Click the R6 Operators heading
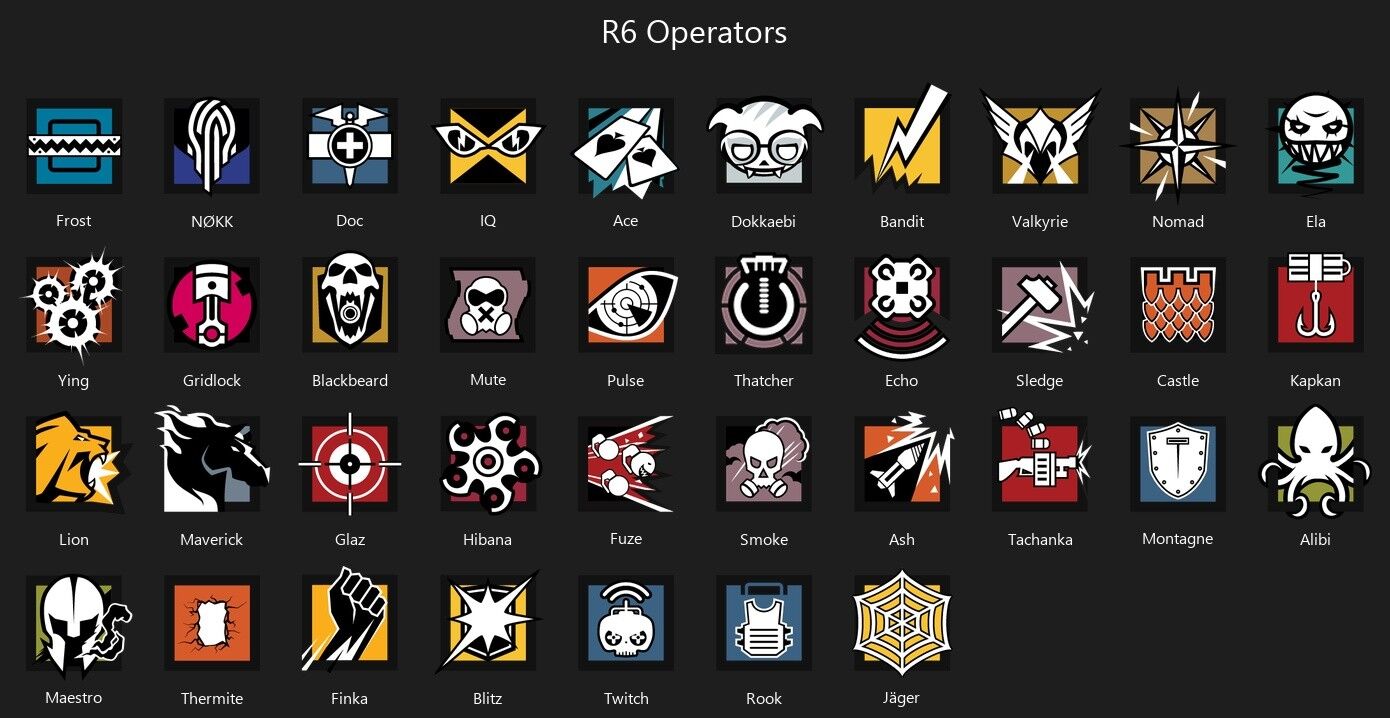This screenshot has height=718, width=1390. pos(694,32)
